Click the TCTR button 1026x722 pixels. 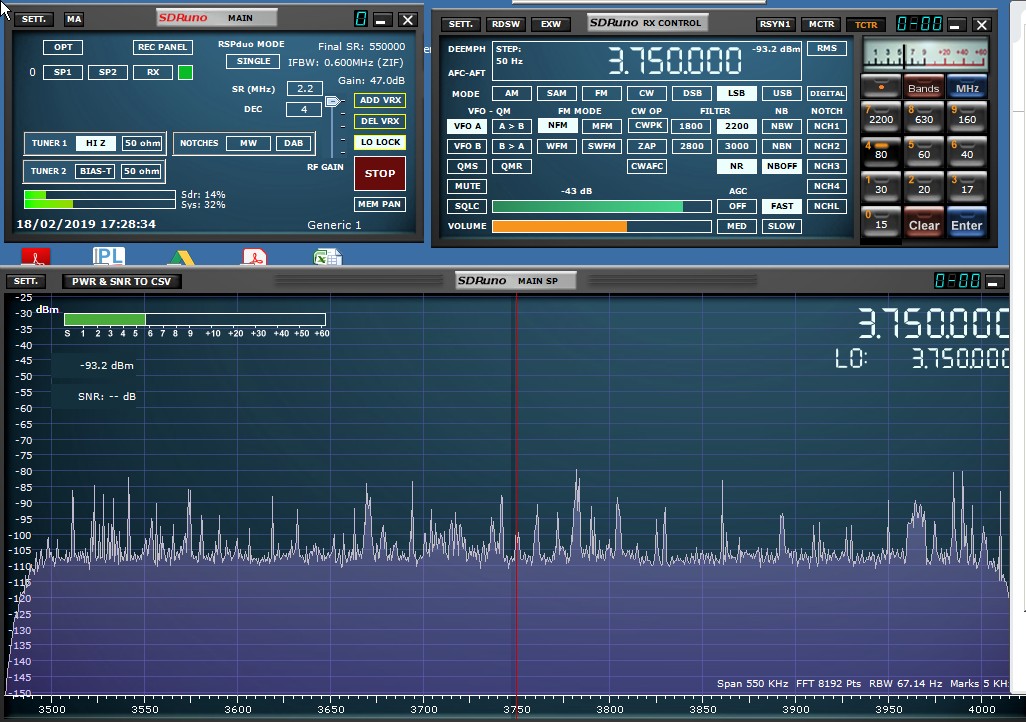tap(866, 25)
